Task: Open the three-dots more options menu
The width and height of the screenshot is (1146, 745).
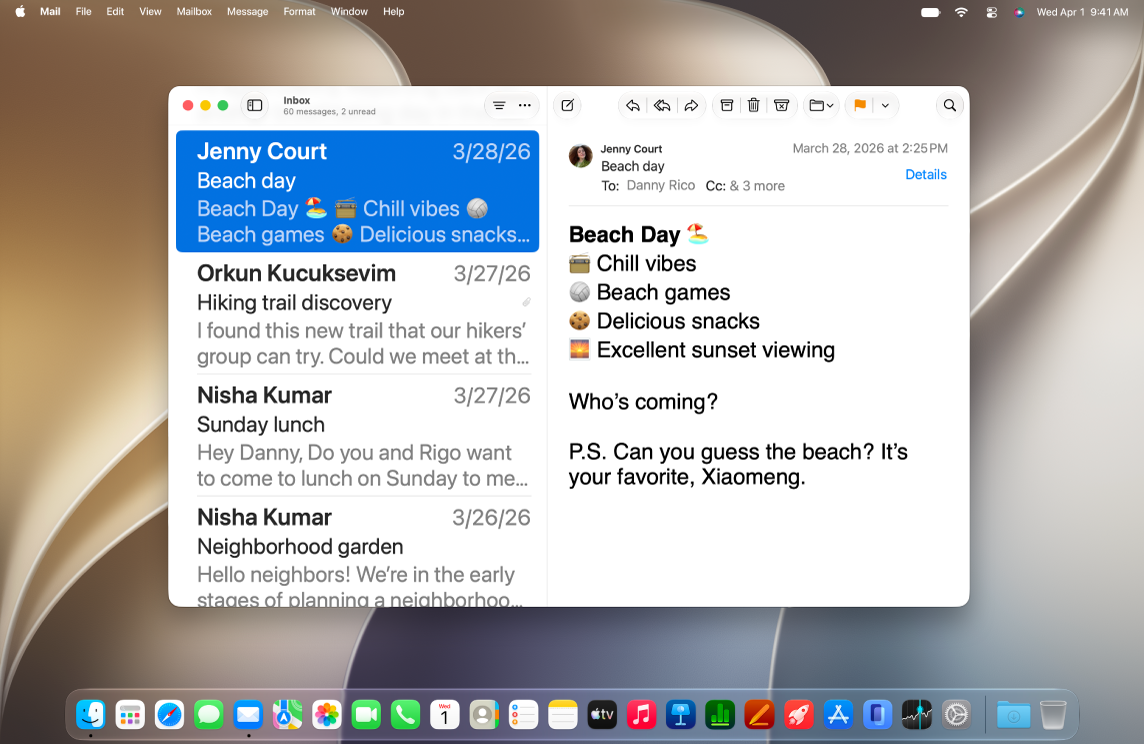Action: click(525, 105)
